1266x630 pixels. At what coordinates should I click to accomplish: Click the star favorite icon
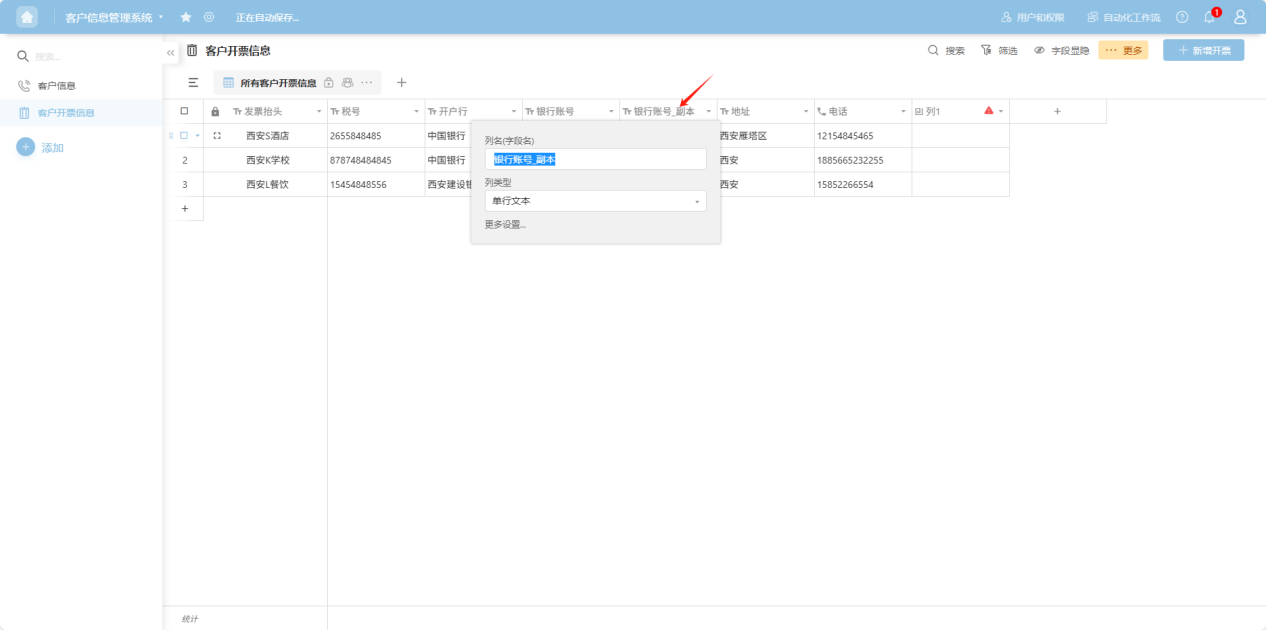(186, 17)
